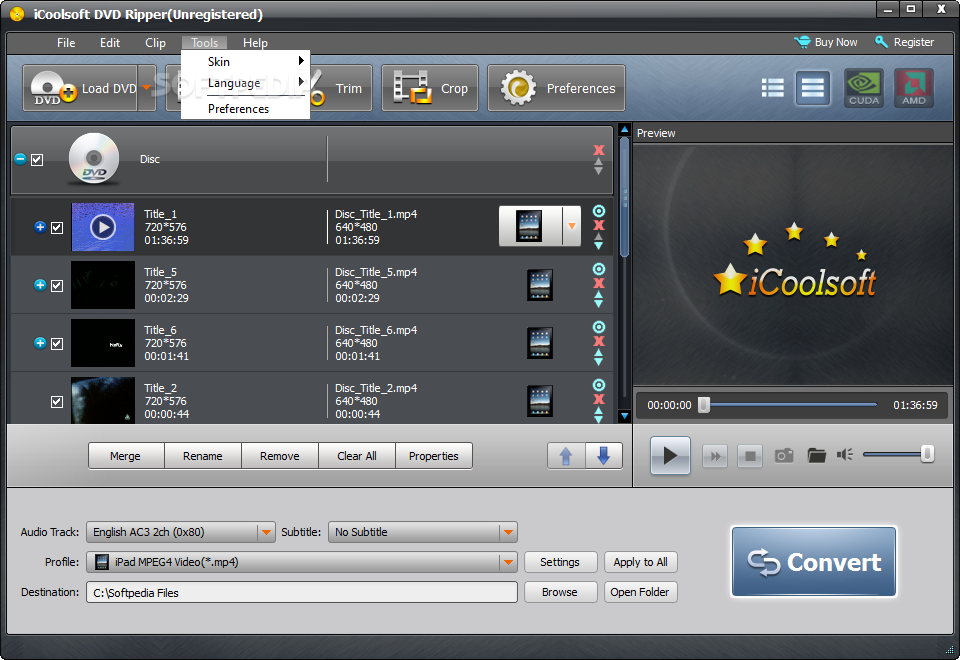Open the Clip menu
The image size is (960, 660).
pos(156,43)
